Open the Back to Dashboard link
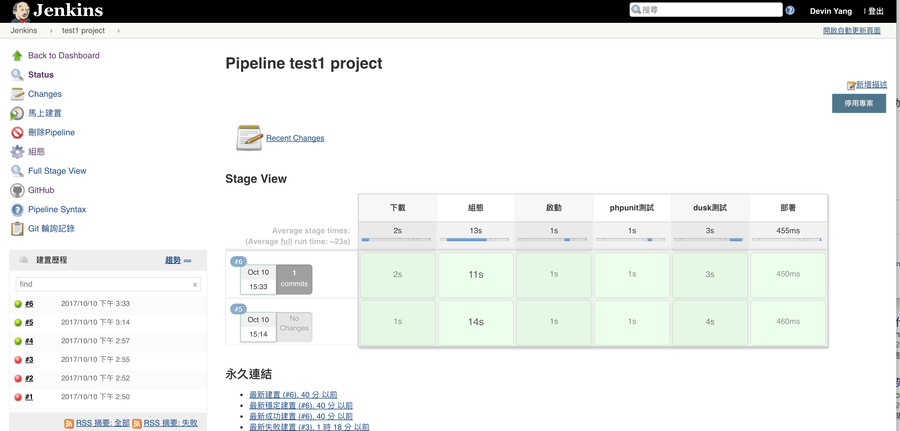Screen dimensions: 900x431 pos(64,56)
